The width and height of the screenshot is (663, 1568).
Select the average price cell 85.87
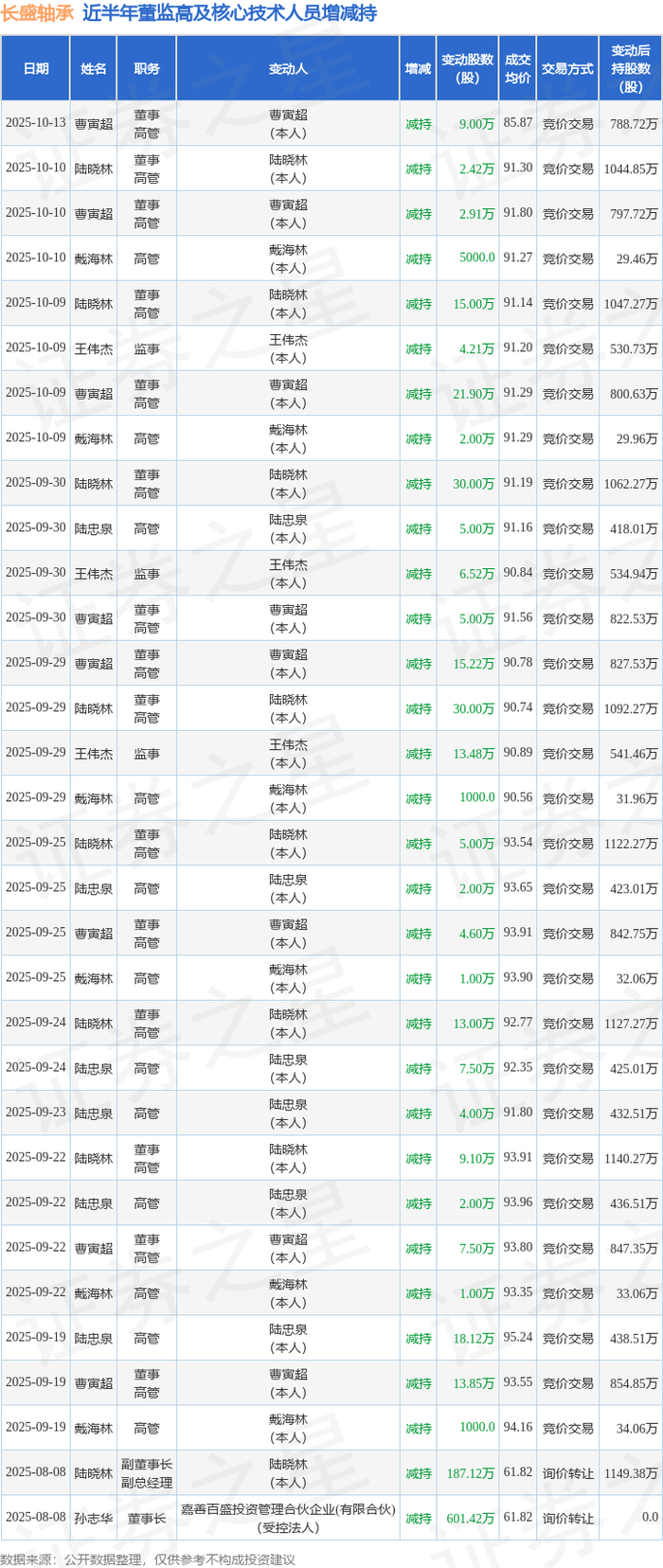coord(517,123)
